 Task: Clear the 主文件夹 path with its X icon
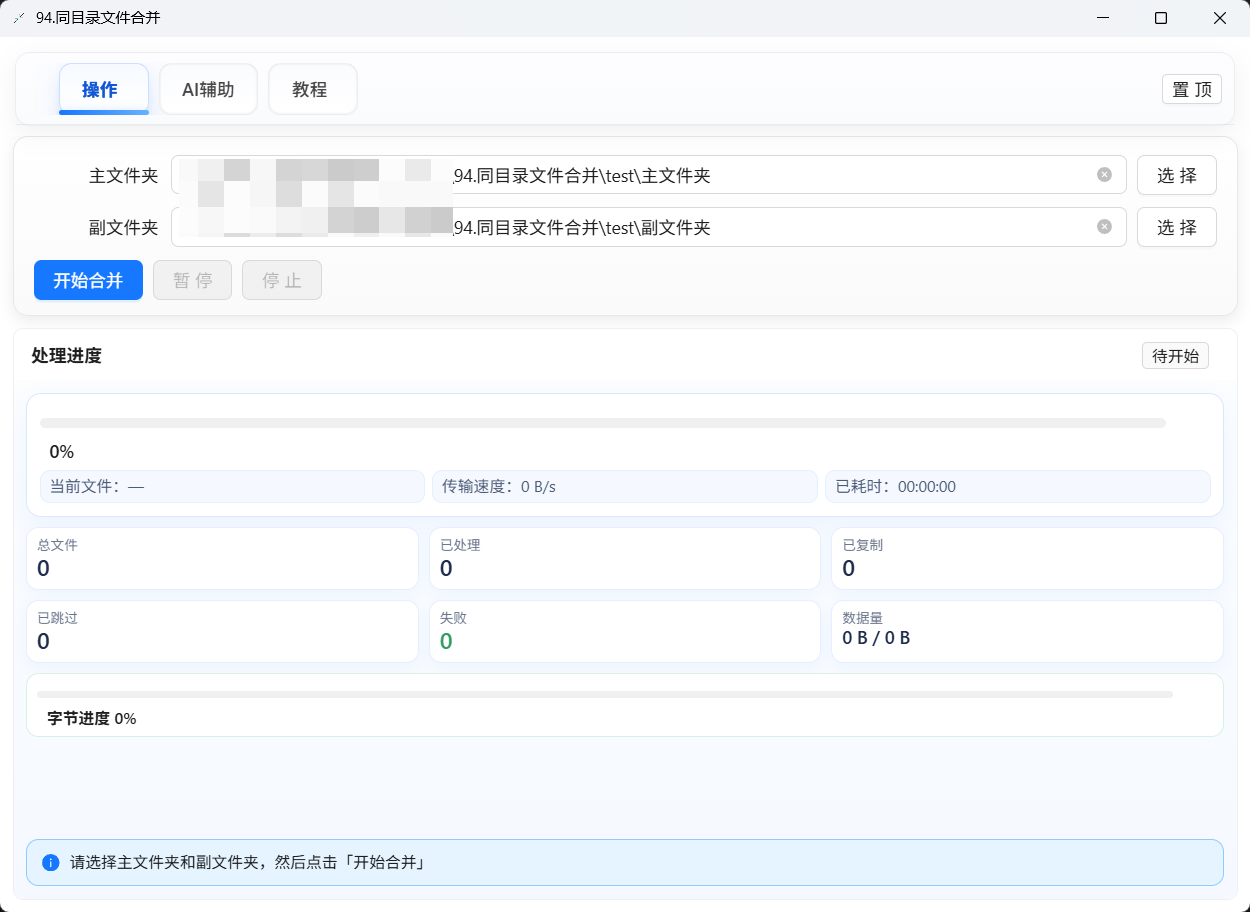tap(1104, 175)
